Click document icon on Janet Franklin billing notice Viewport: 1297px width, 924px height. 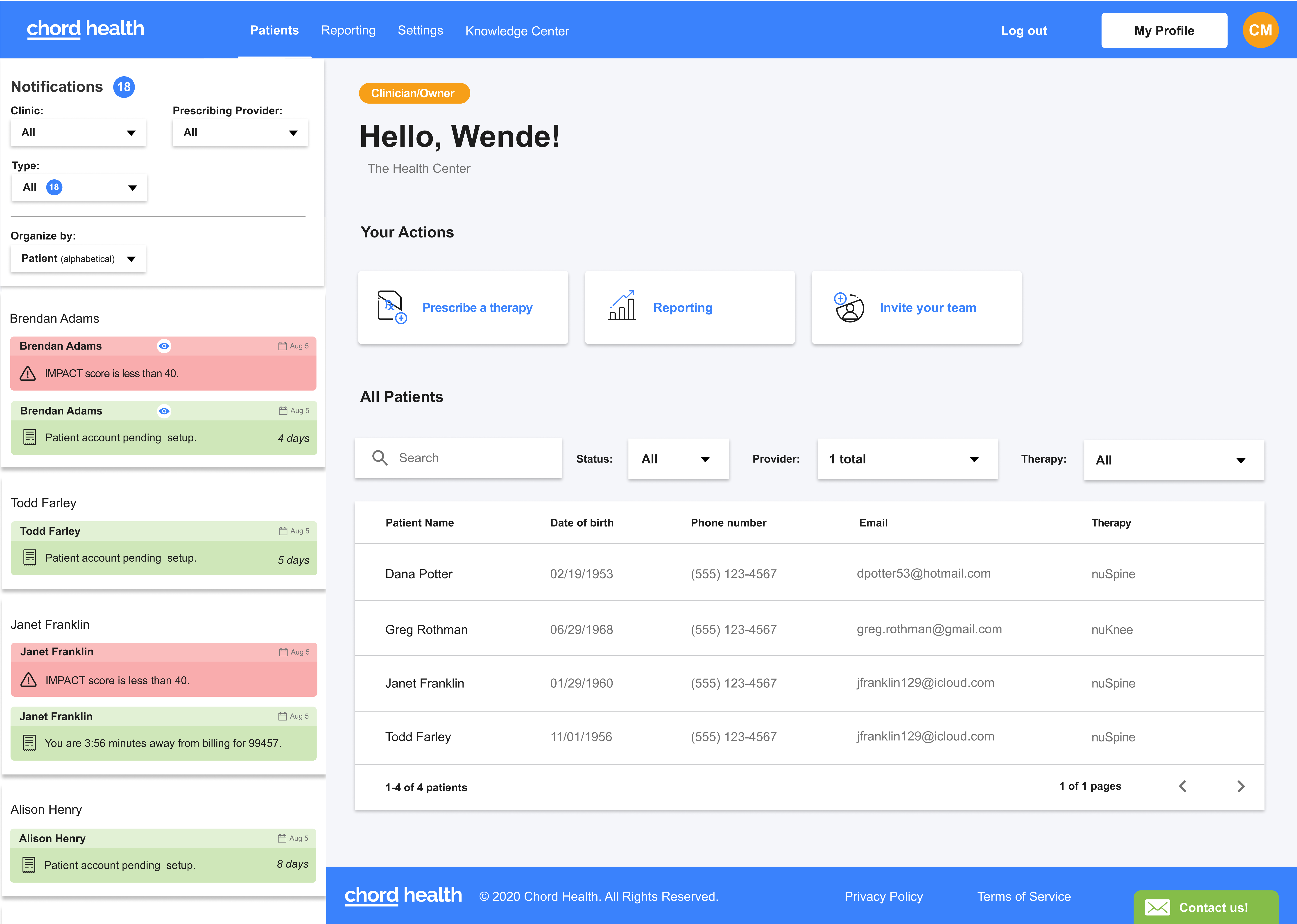click(29, 743)
